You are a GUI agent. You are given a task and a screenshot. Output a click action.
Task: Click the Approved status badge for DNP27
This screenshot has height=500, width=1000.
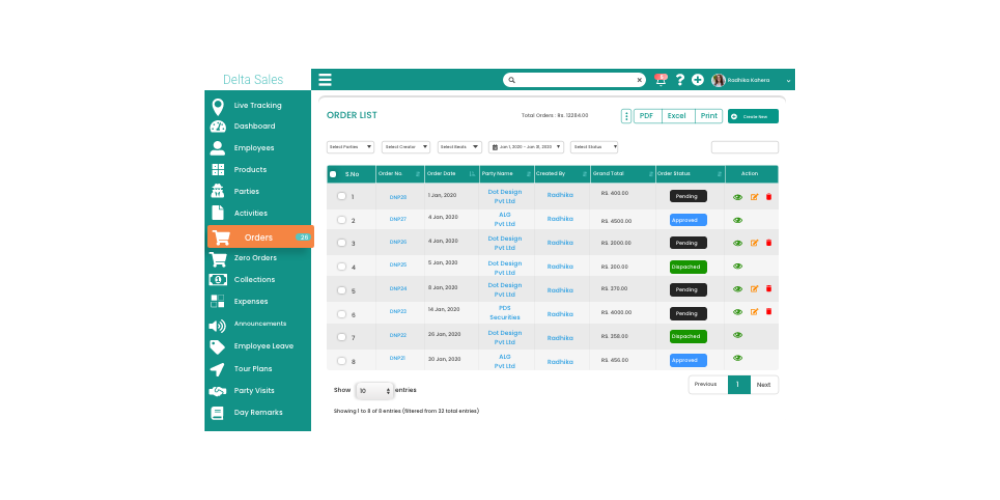[688, 220]
